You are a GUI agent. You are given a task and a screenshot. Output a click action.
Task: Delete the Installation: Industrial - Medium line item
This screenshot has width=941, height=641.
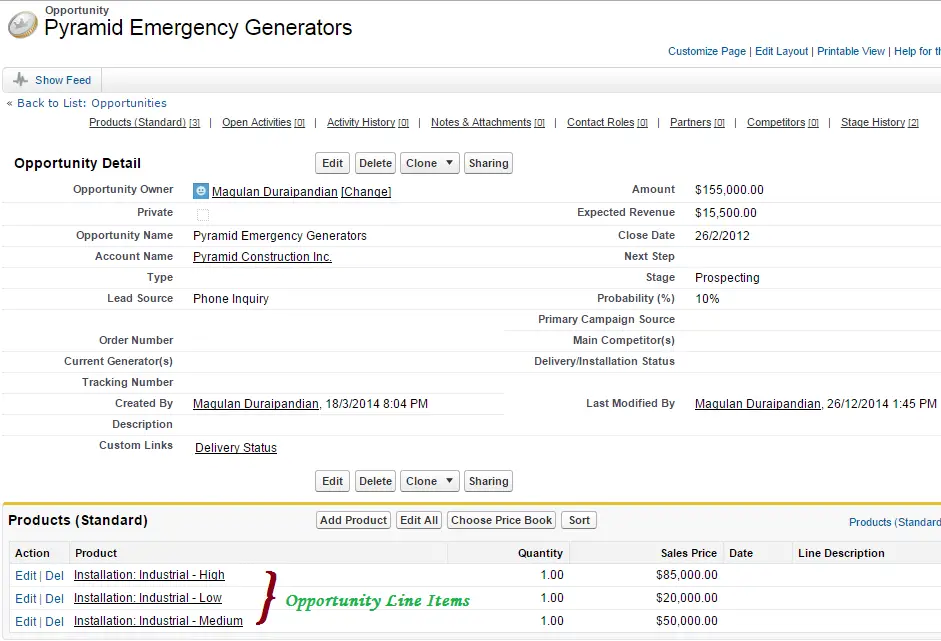tap(55, 622)
